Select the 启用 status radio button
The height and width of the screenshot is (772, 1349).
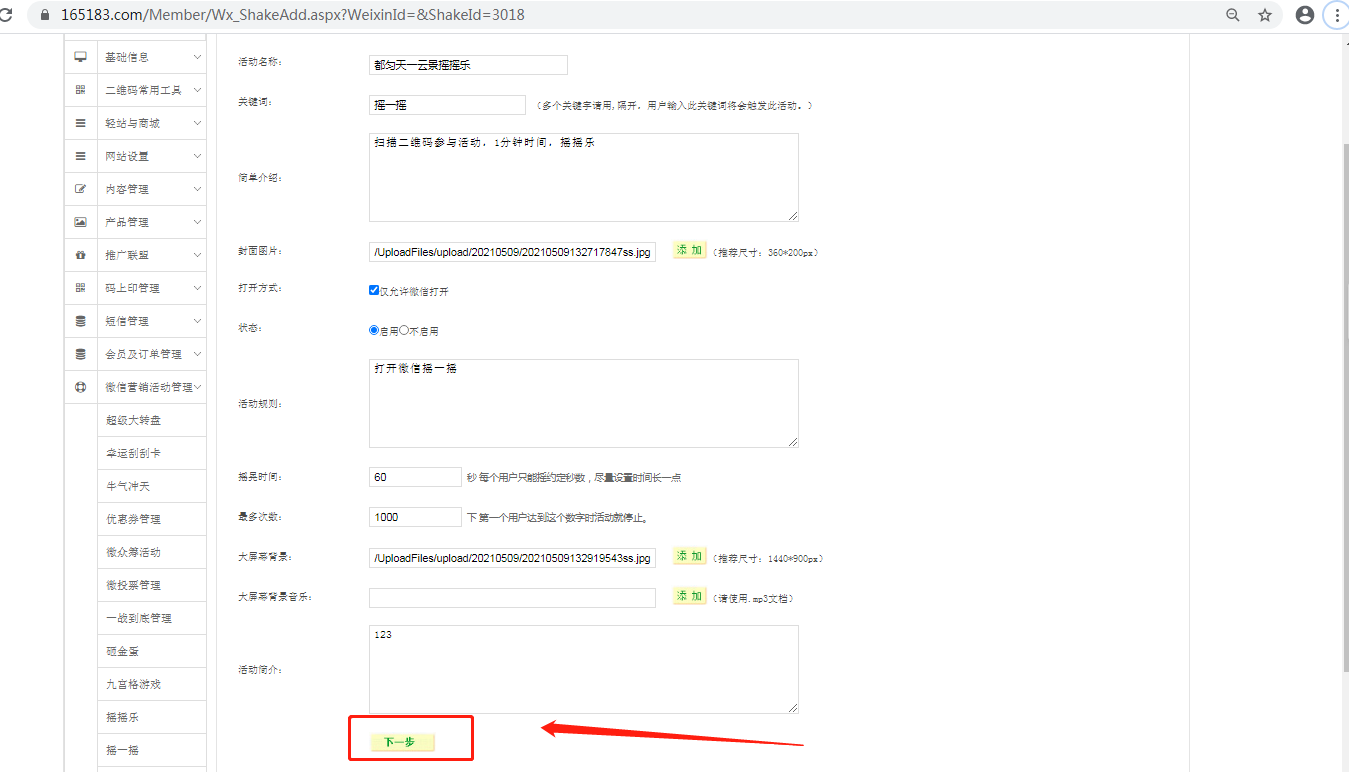(x=374, y=330)
